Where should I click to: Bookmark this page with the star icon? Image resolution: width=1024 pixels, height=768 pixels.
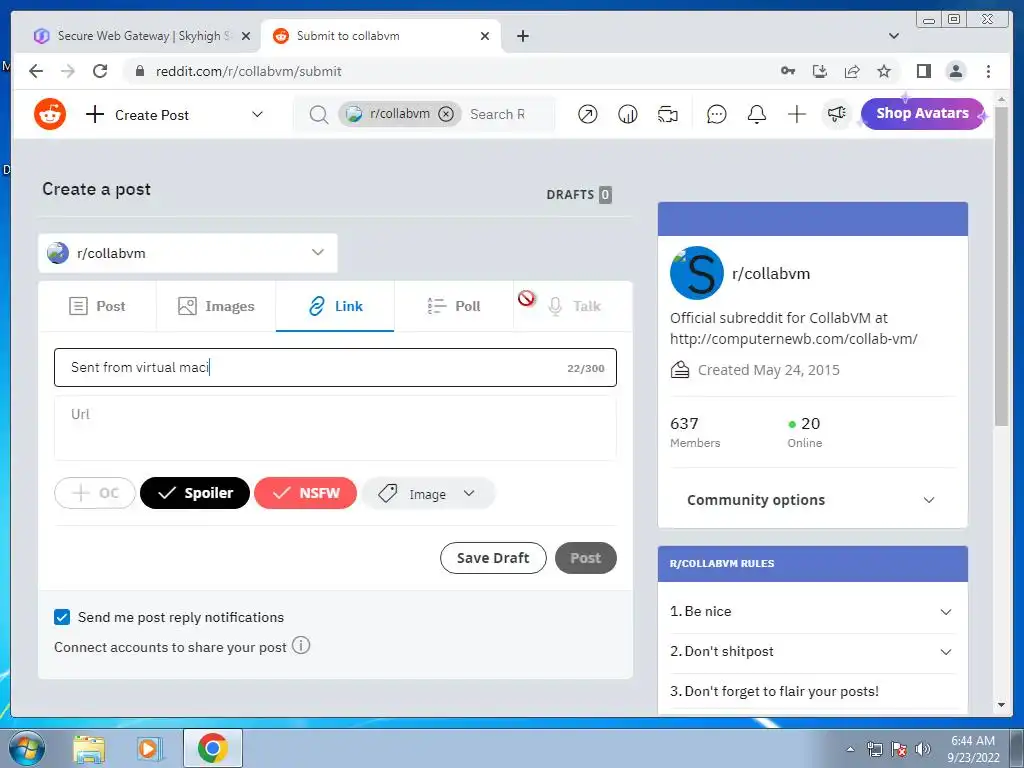[x=884, y=71]
